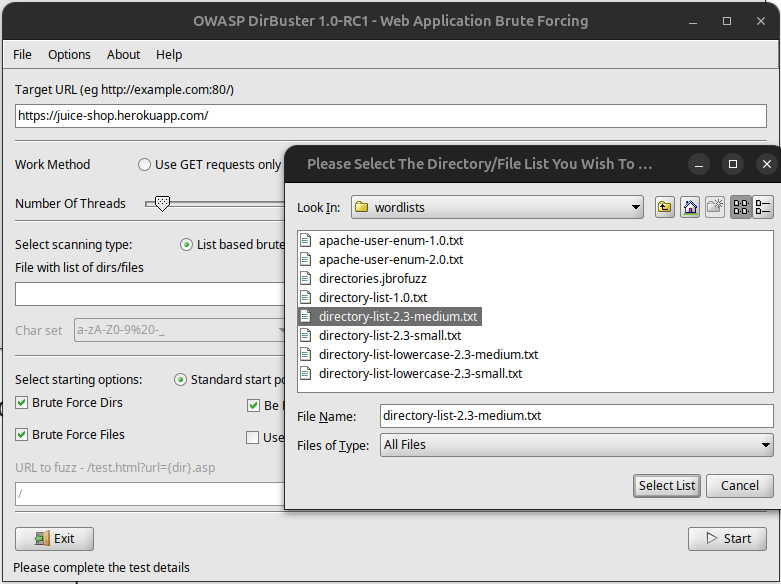Viewport: 781px width, 584px height.
Task: Click the URL to fuzz input field
Action: [x=150, y=494]
